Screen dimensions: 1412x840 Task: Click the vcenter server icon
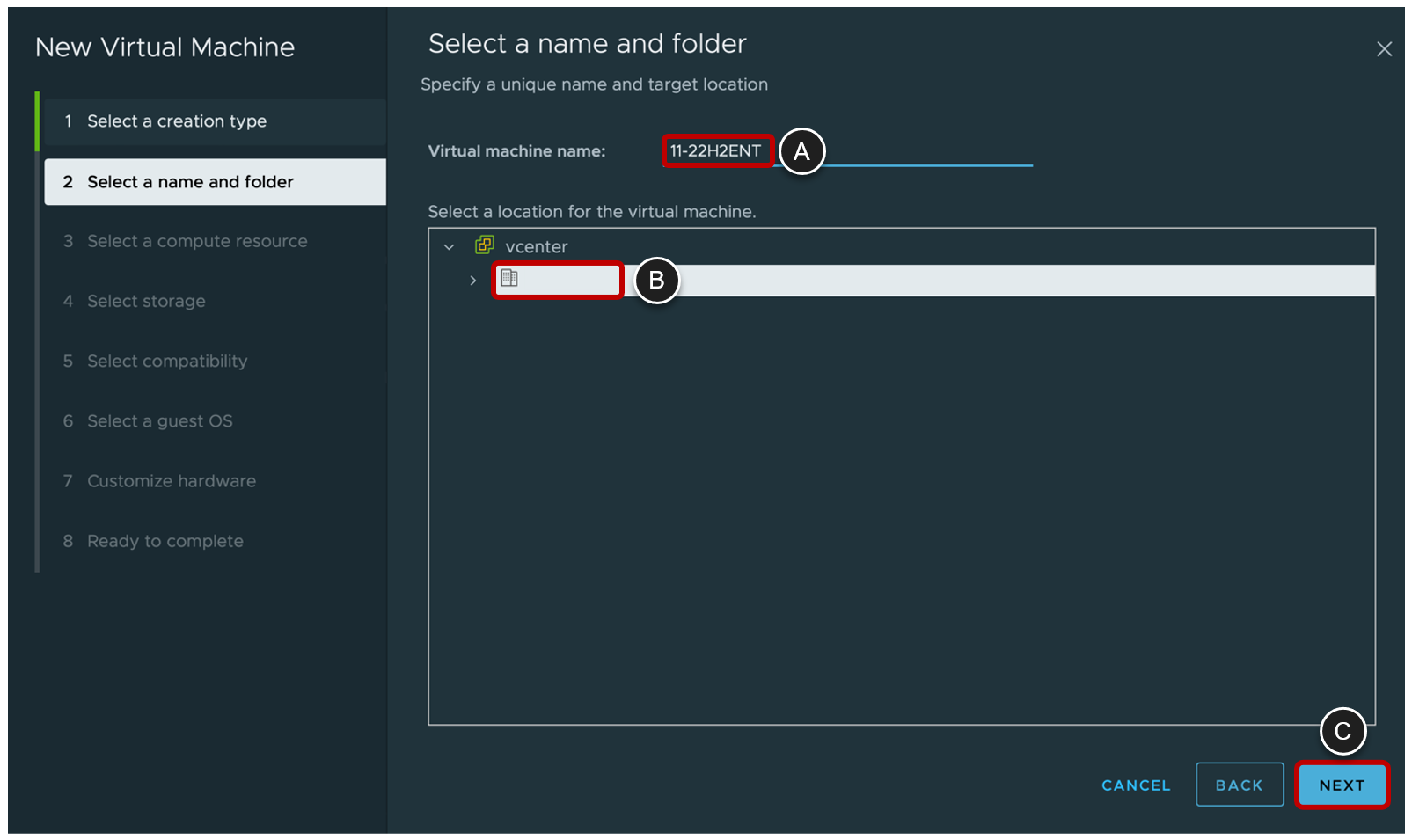tap(485, 246)
